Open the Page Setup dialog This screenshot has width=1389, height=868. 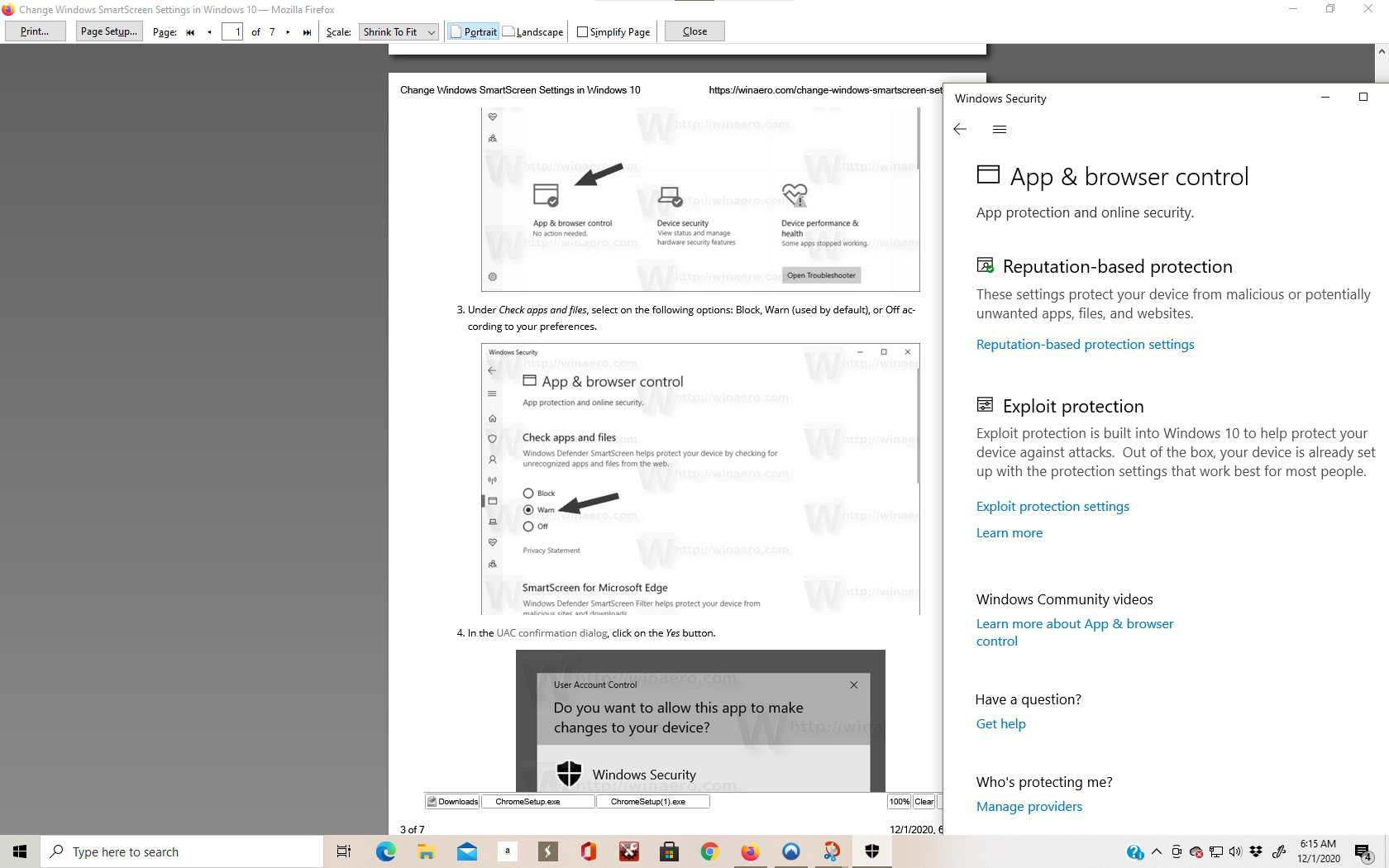click(x=108, y=31)
